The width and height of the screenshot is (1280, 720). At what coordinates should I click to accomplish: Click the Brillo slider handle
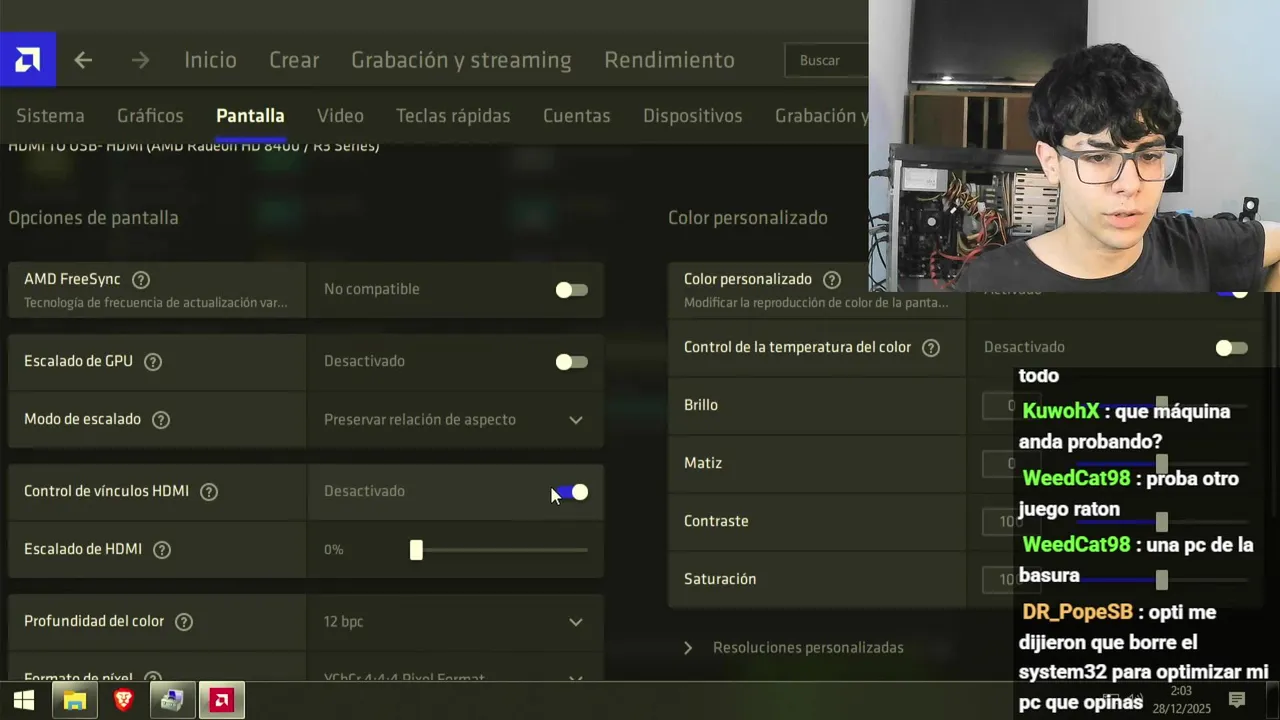pos(1161,406)
